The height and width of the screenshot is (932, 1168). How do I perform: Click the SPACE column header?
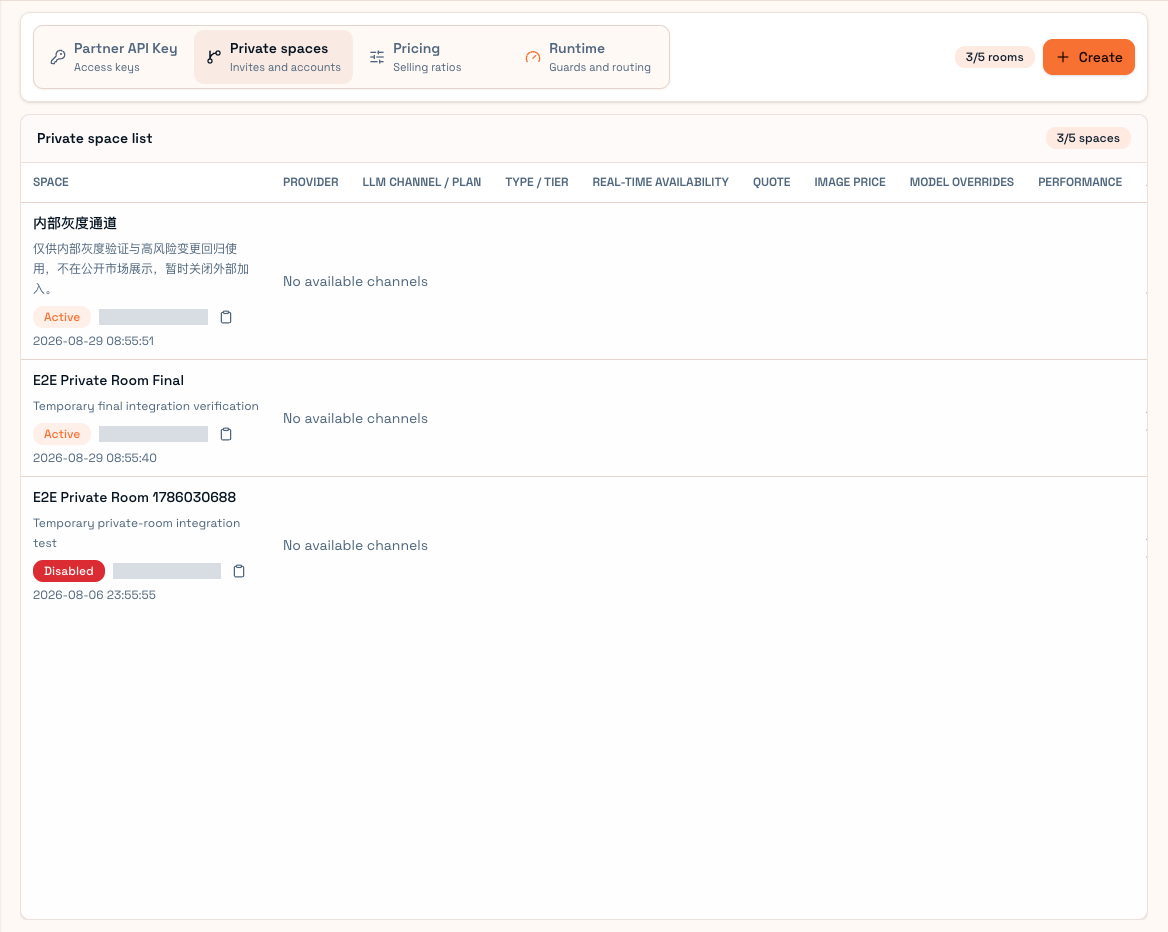[x=51, y=183]
